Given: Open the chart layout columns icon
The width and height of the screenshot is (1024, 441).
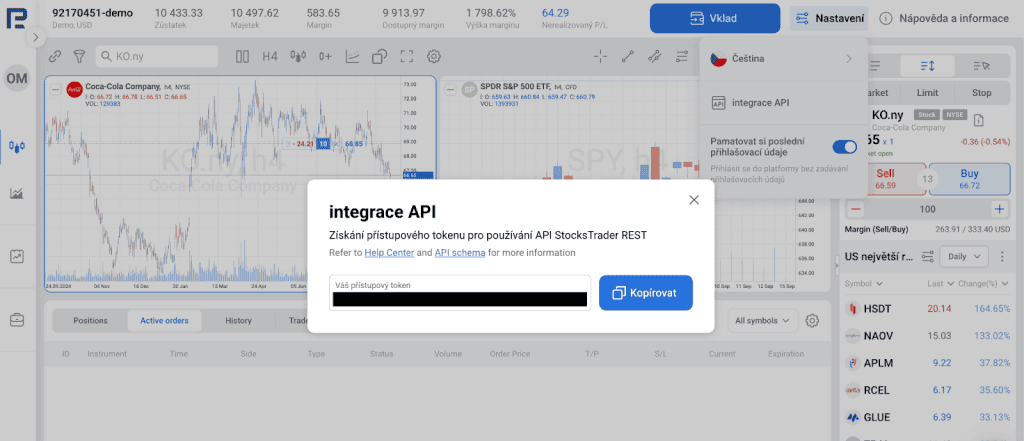Looking at the screenshot, I should coord(242,57).
